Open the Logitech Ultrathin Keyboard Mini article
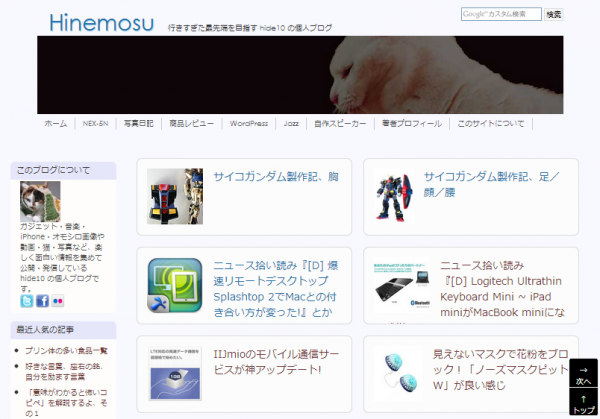The height and width of the screenshot is (419, 600). (502, 289)
